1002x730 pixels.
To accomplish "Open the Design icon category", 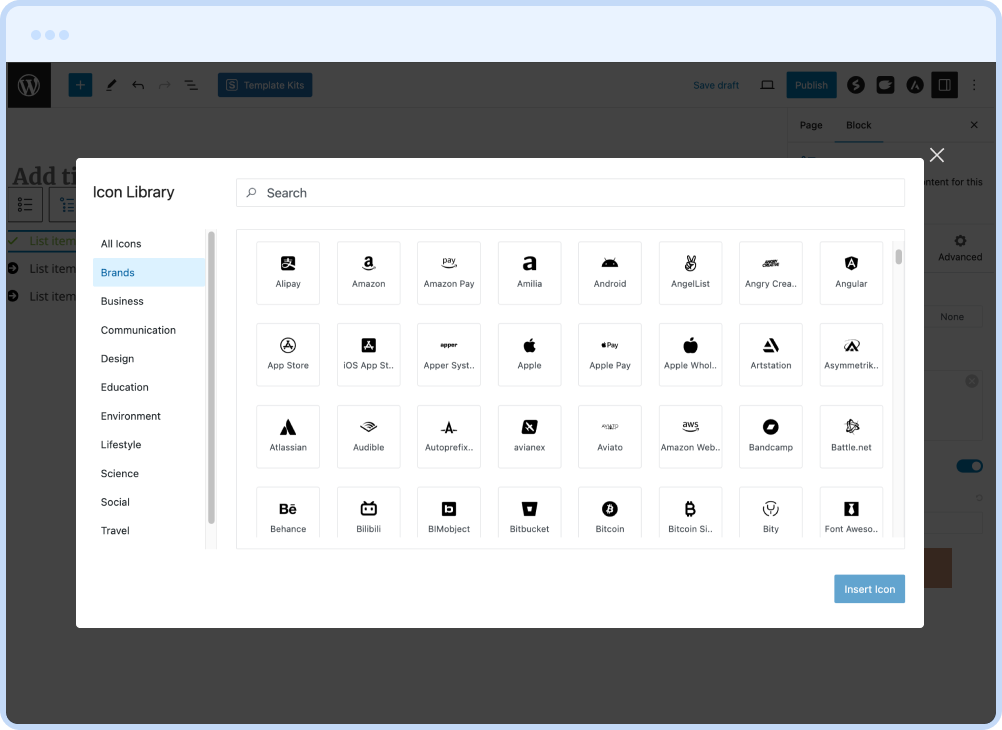I will click(x=149, y=359).
